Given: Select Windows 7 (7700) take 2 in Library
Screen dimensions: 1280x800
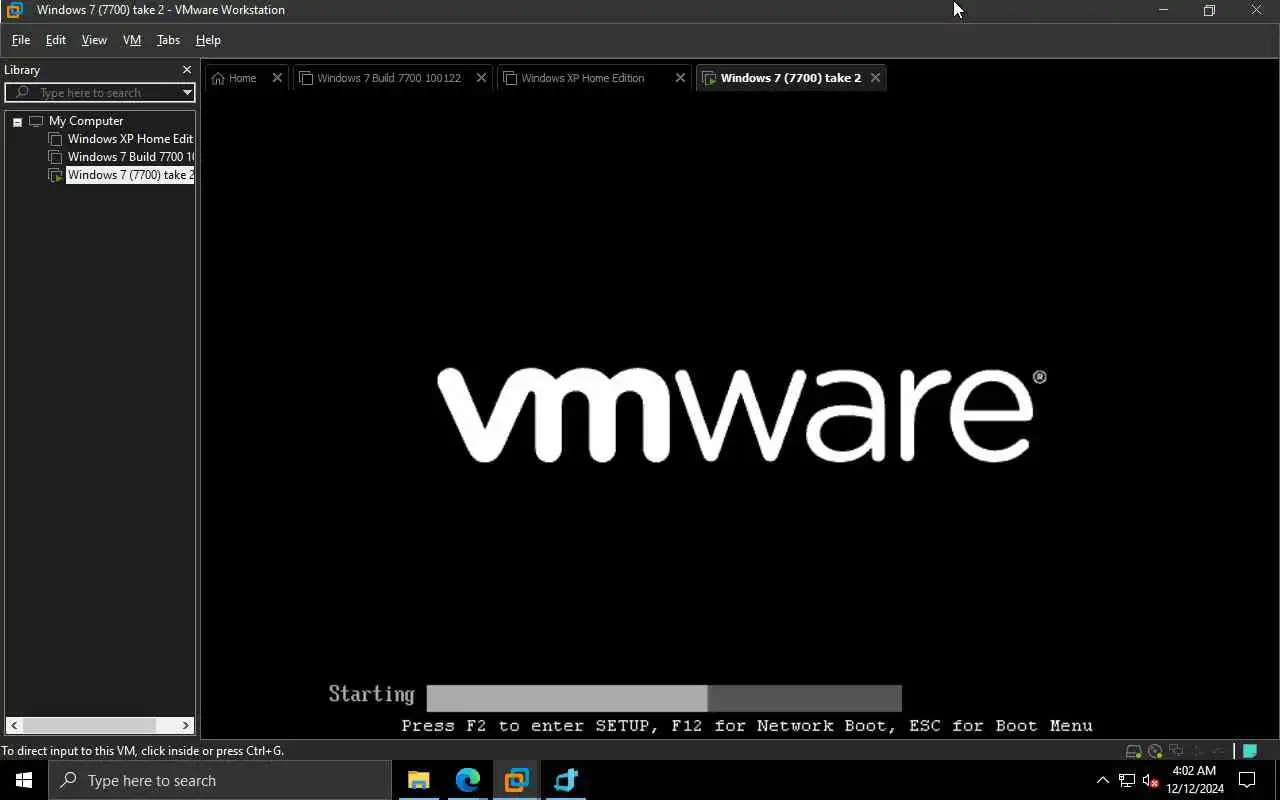Looking at the screenshot, I should click(x=130, y=175).
